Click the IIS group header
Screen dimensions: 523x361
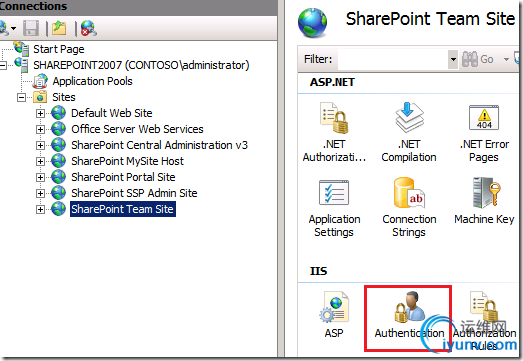319,271
